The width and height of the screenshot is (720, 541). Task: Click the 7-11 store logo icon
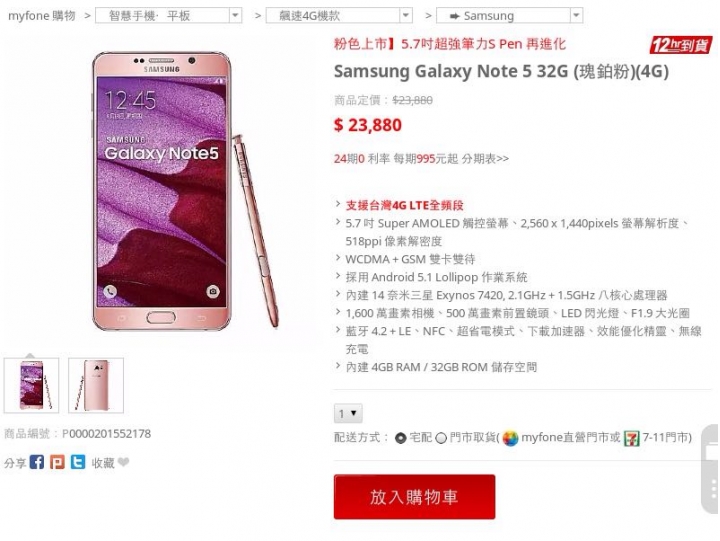point(631,438)
